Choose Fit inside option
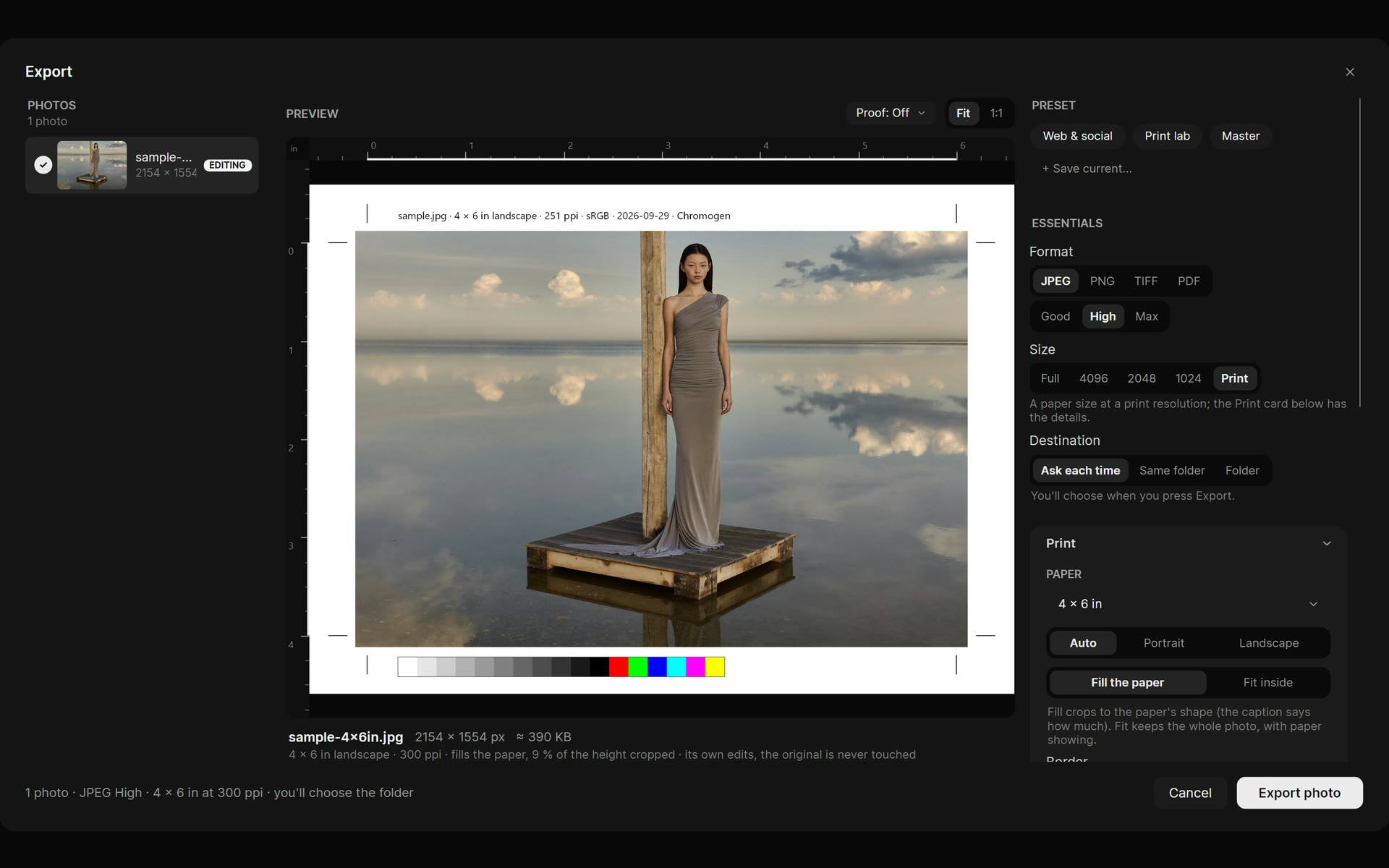 coord(1267,682)
